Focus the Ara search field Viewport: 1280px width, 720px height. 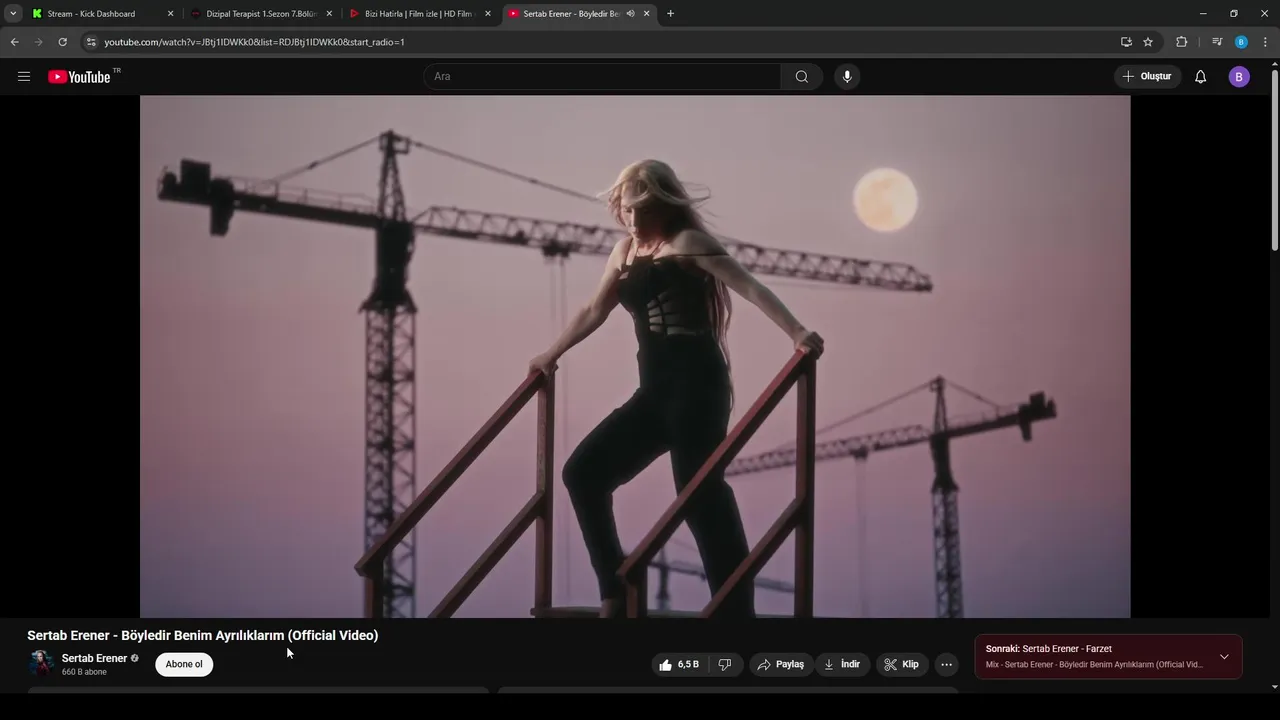[603, 77]
